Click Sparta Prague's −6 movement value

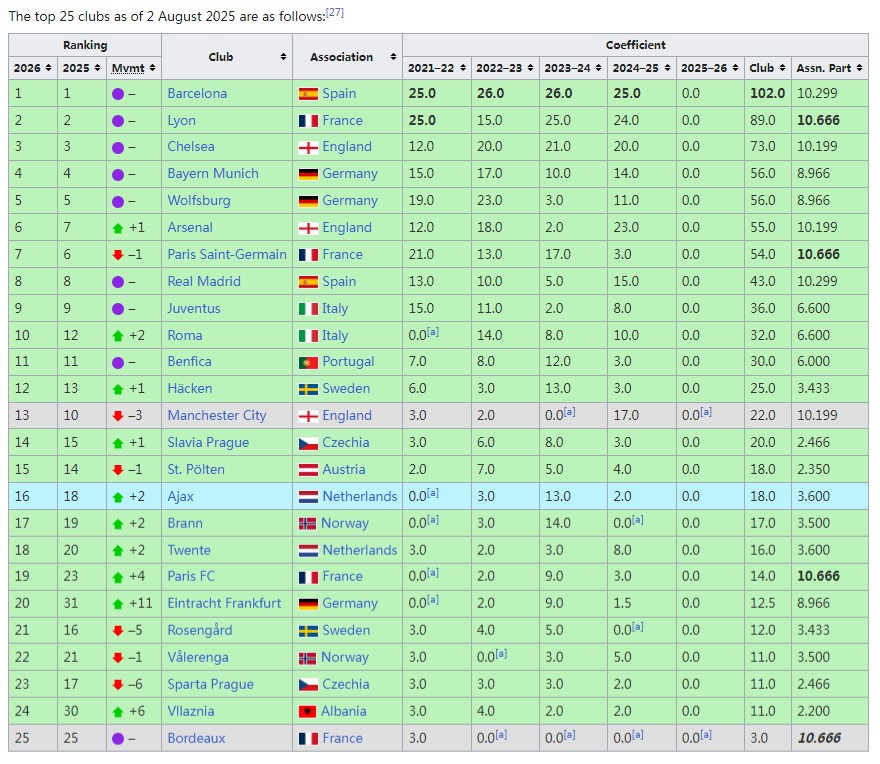(135, 684)
